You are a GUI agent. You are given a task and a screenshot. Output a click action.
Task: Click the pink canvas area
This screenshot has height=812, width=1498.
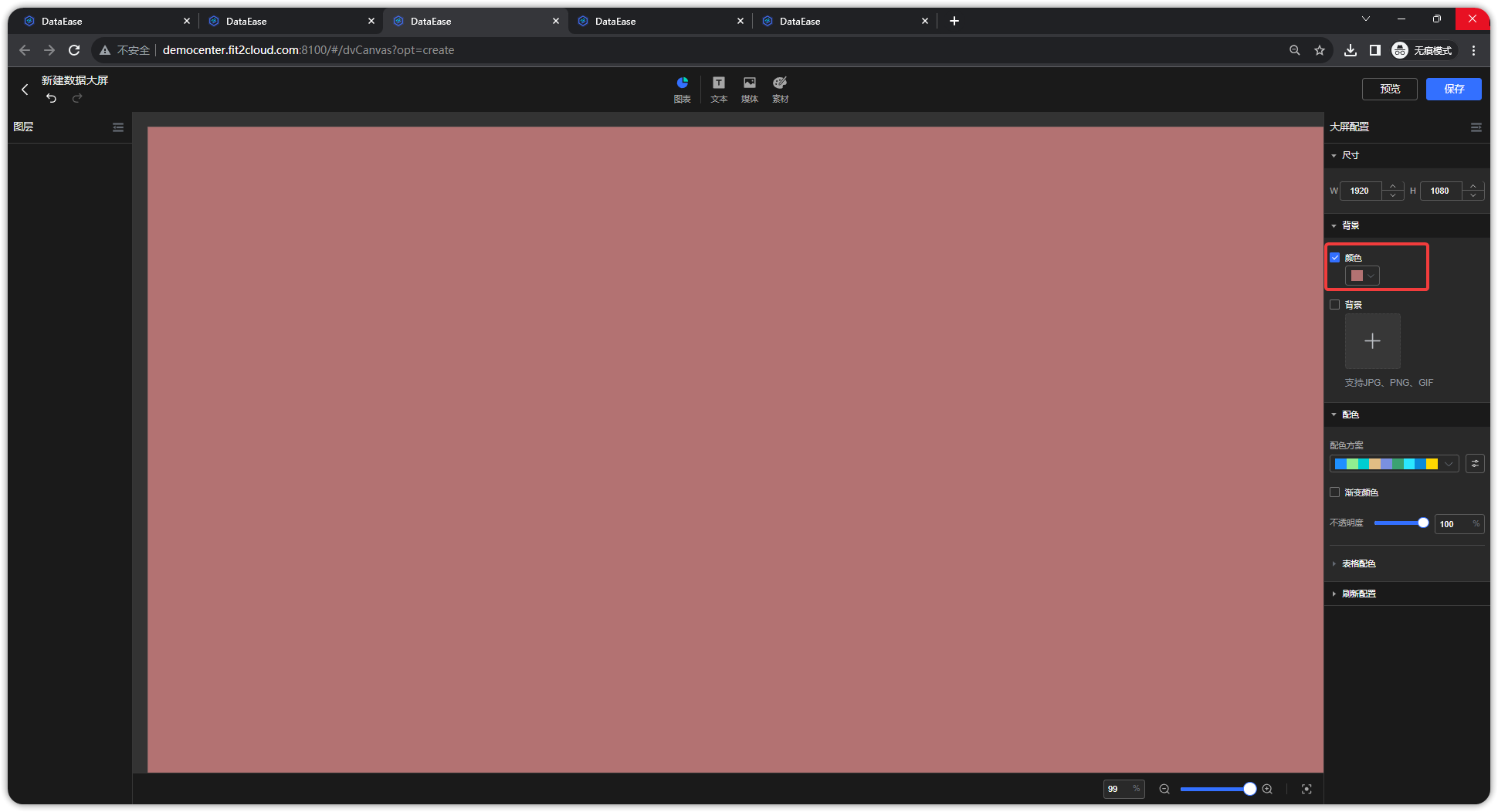point(735,449)
